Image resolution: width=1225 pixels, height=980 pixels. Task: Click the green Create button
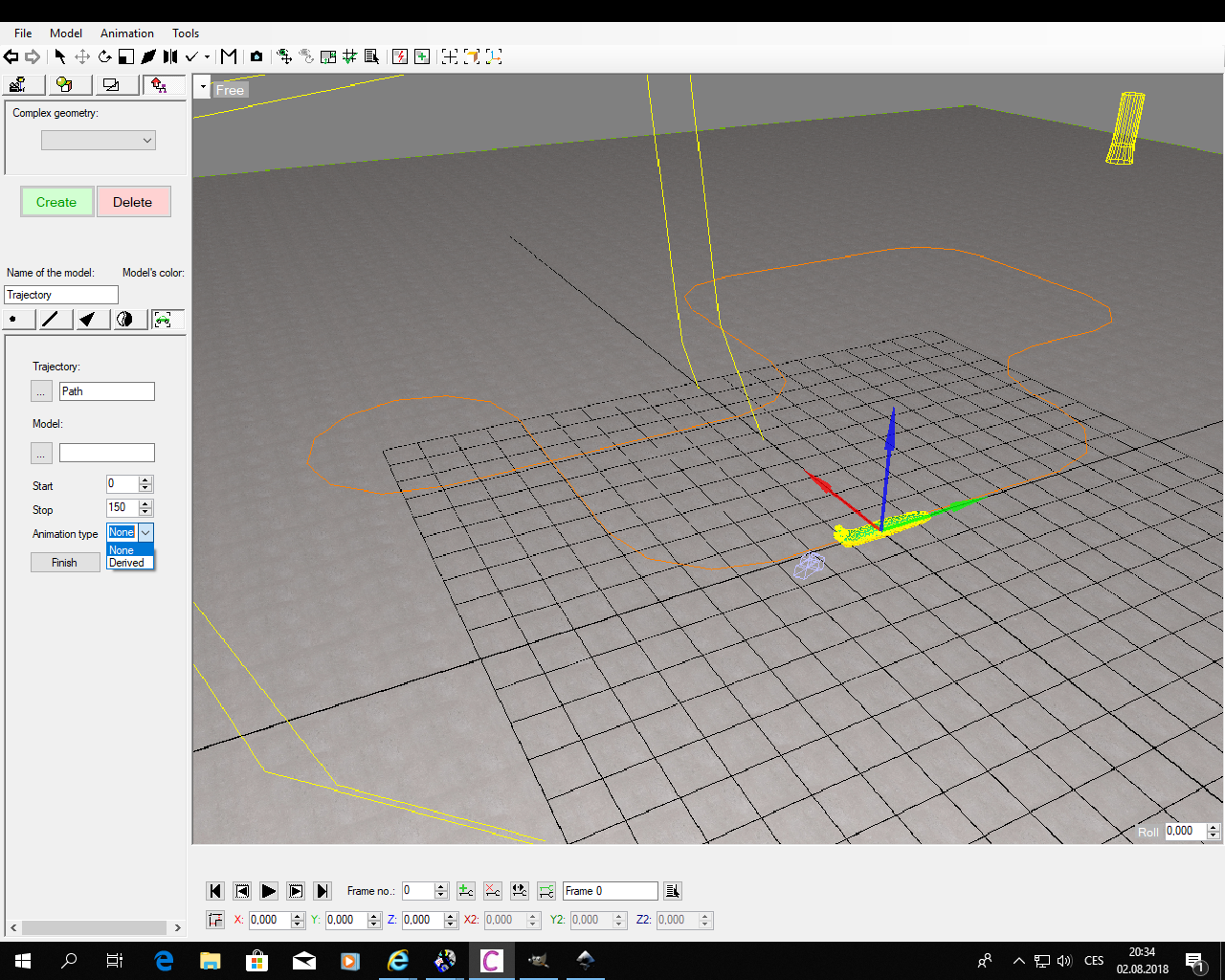[56, 202]
